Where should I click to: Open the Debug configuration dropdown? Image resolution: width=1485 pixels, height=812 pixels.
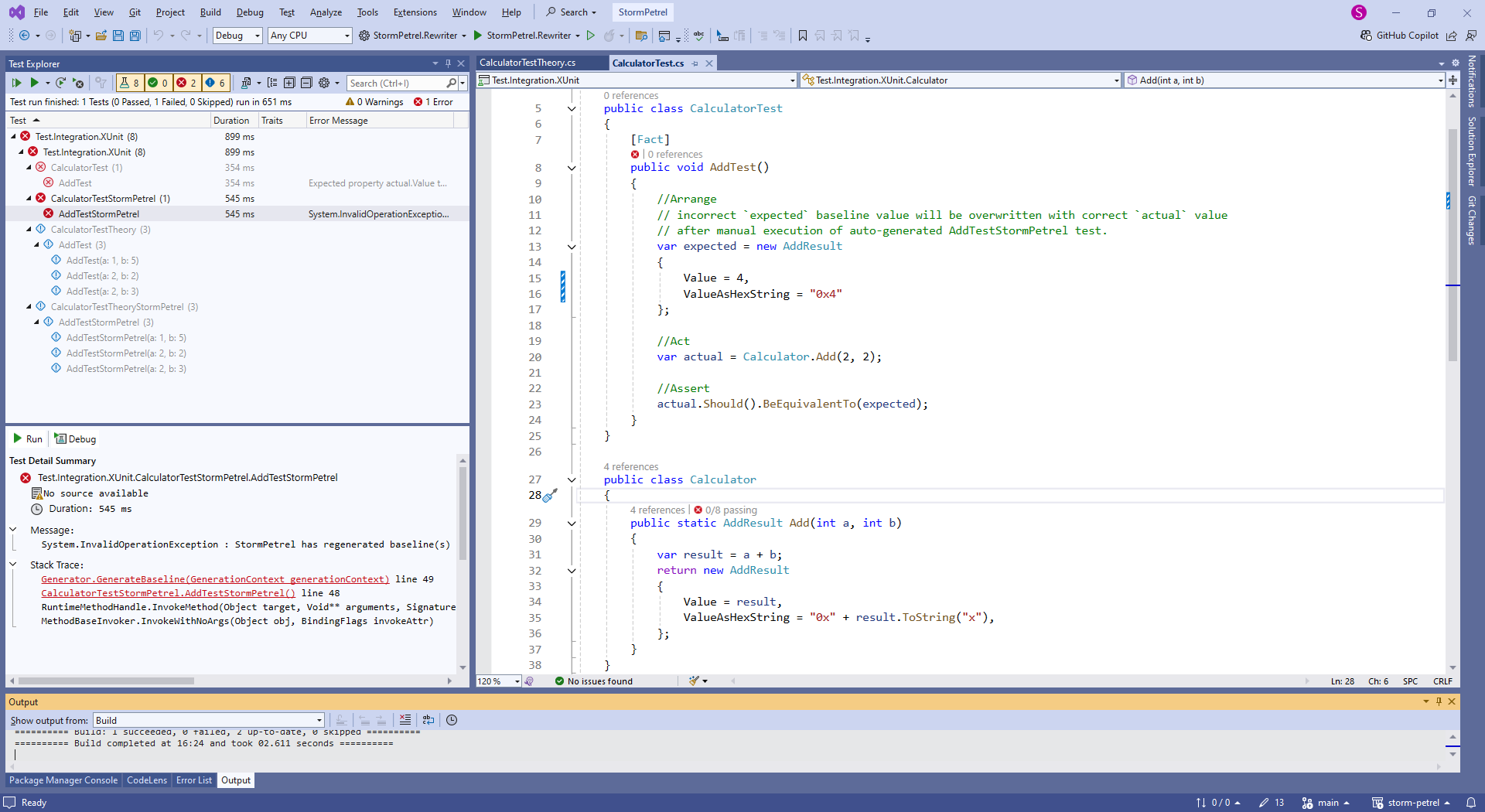(237, 36)
